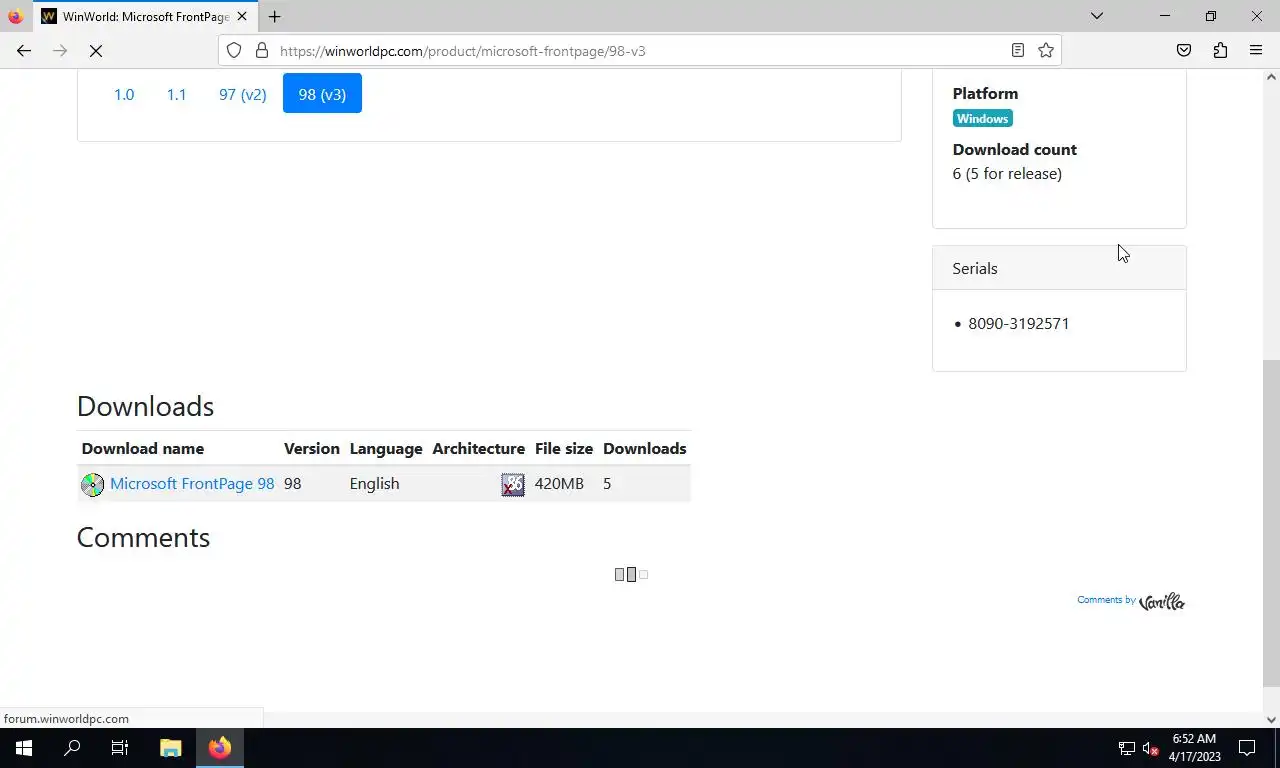Click the Comments section heading

click(143, 538)
